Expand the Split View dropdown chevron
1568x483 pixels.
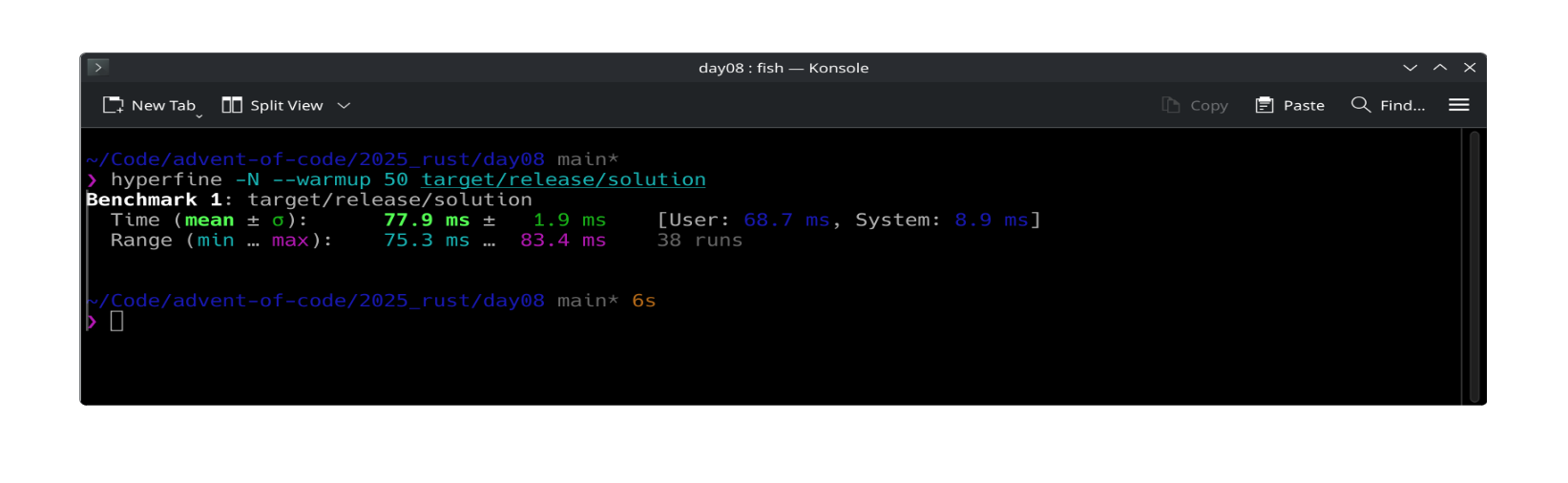[345, 105]
